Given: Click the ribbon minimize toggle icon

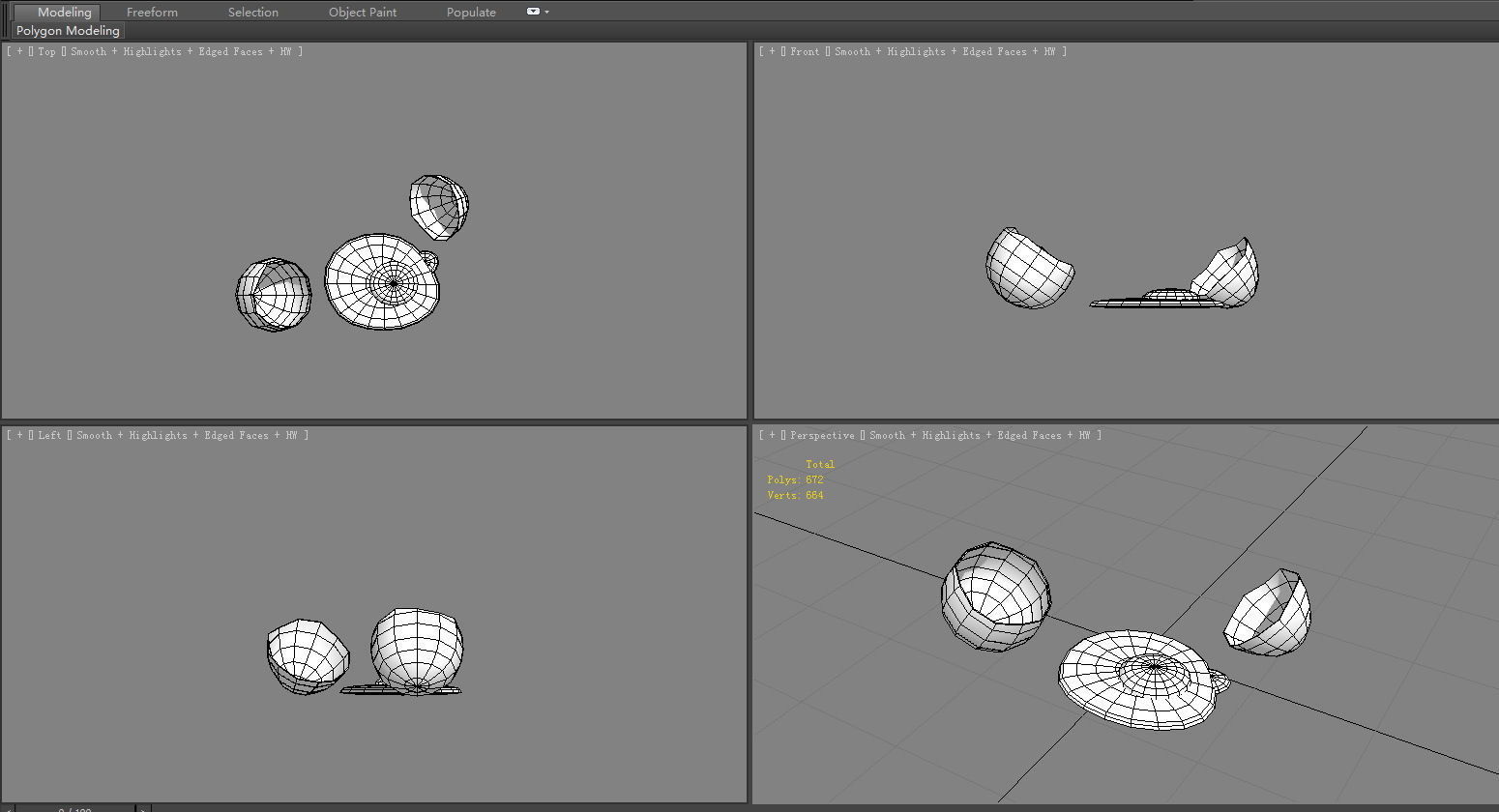Looking at the screenshot, I should [533, 12].
